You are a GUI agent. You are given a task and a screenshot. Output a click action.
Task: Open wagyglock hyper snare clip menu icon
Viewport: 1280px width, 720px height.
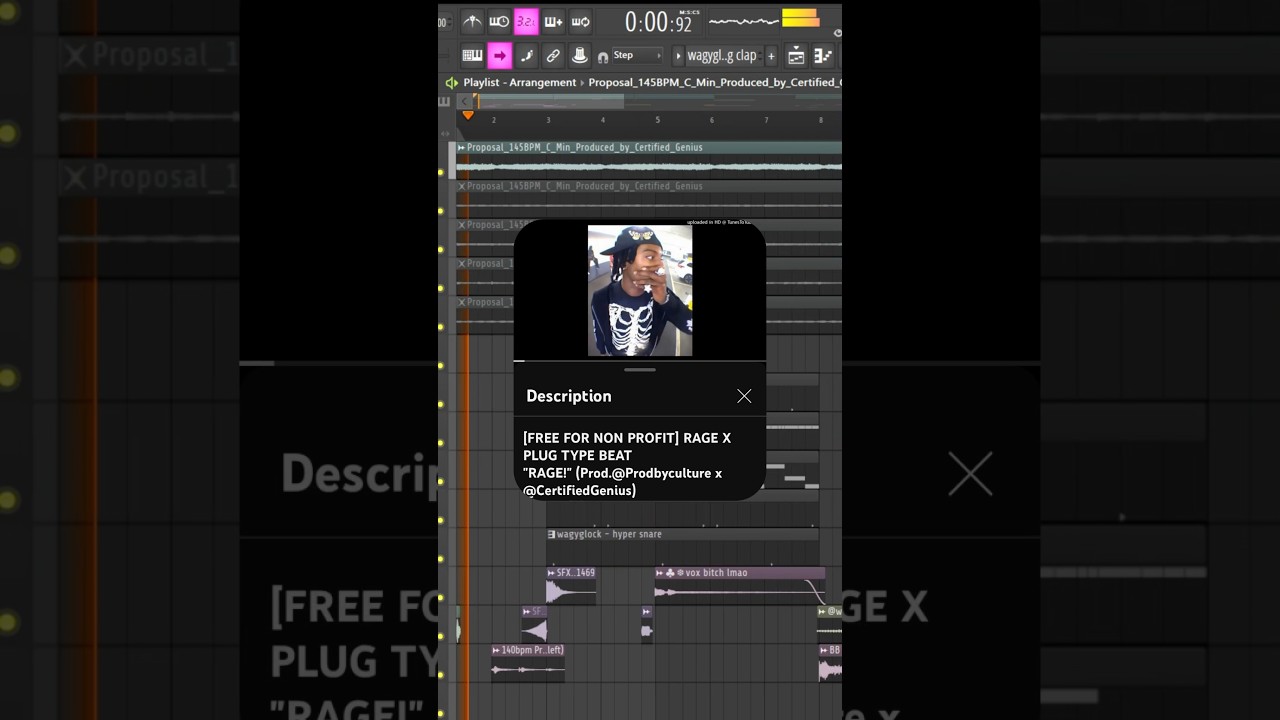[x=551, y=534]
